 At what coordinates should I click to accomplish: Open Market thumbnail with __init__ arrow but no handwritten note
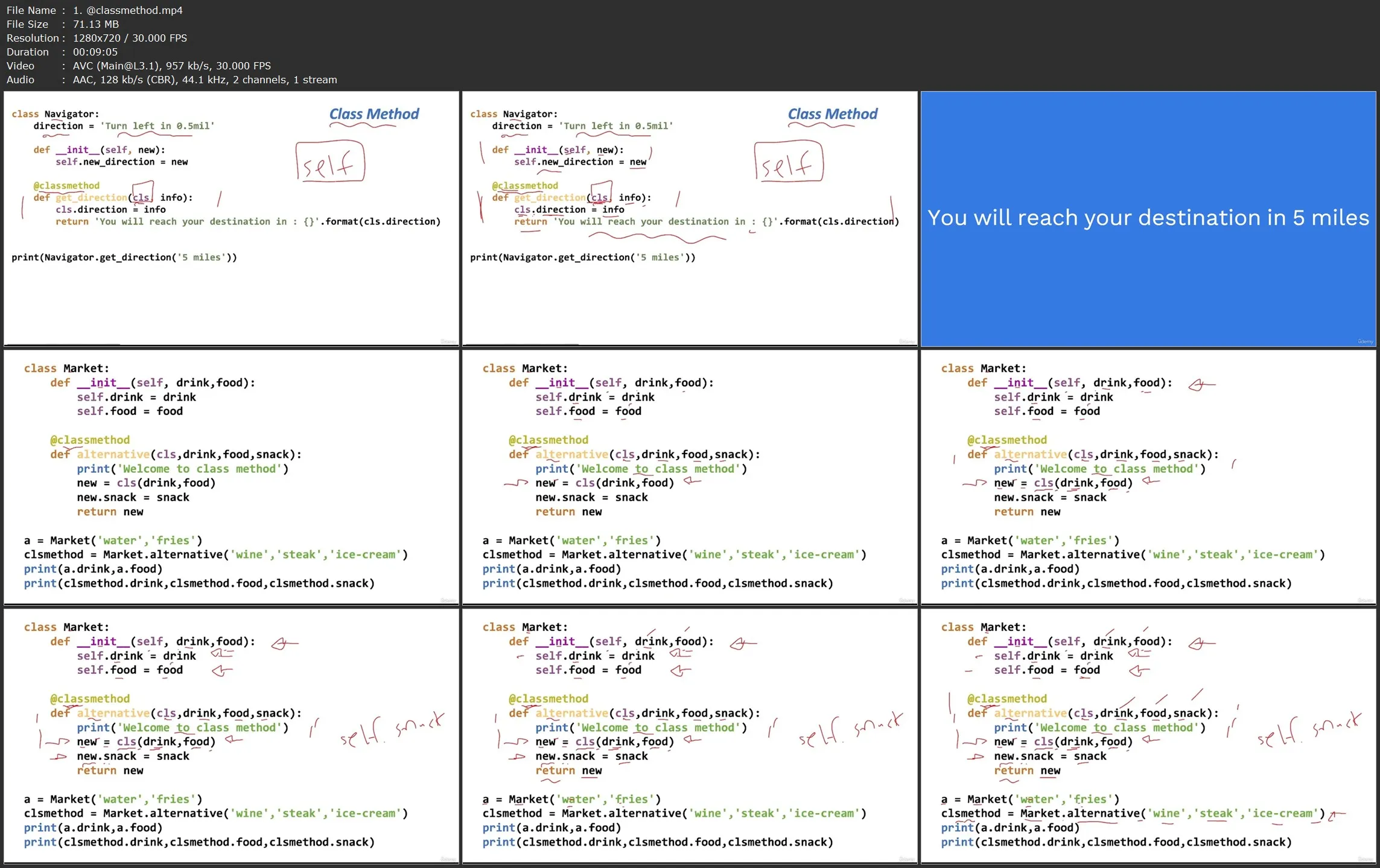[x=1148, y=477]
